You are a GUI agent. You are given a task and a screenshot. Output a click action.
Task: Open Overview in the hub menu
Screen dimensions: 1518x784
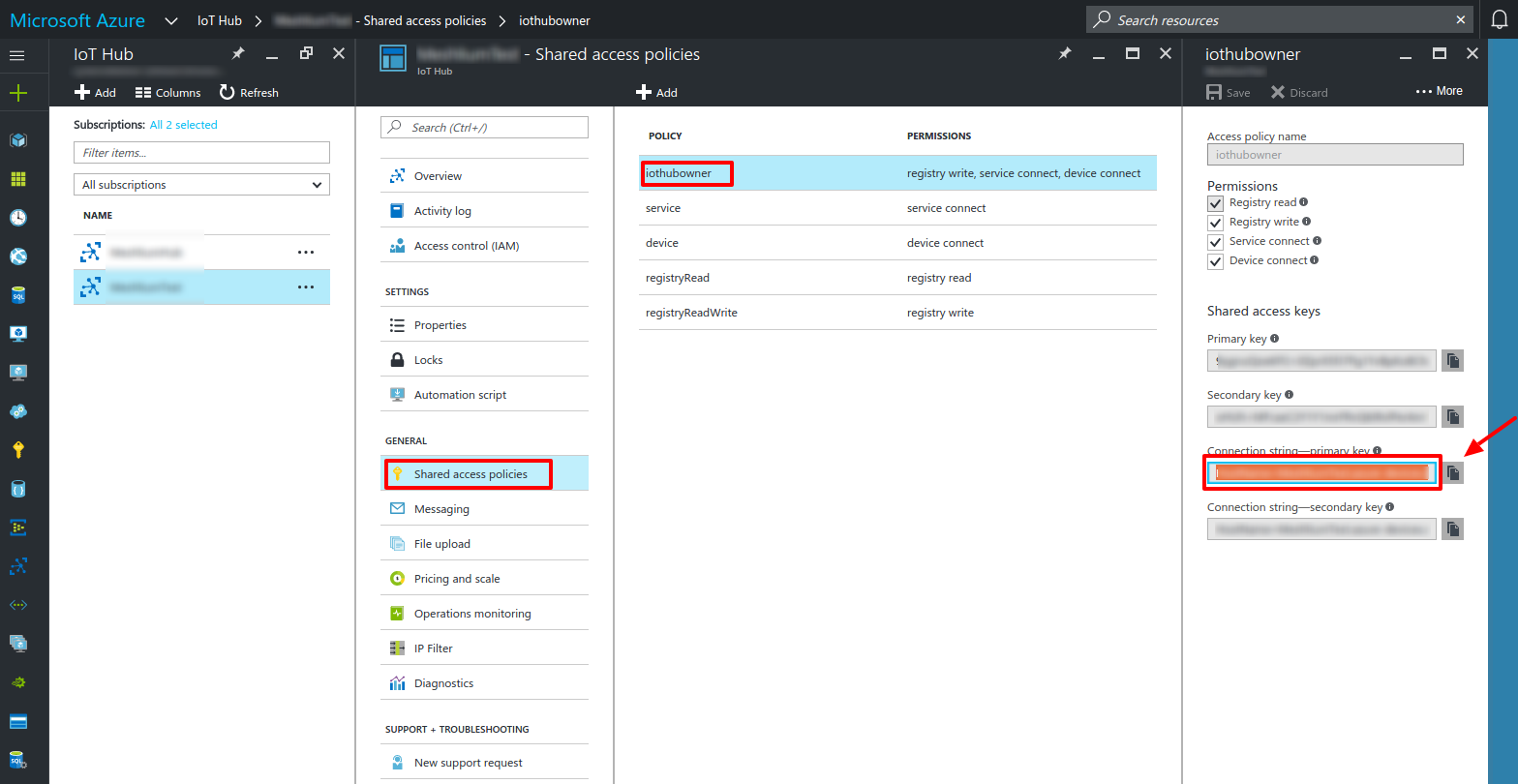click(x=484, y=176)
